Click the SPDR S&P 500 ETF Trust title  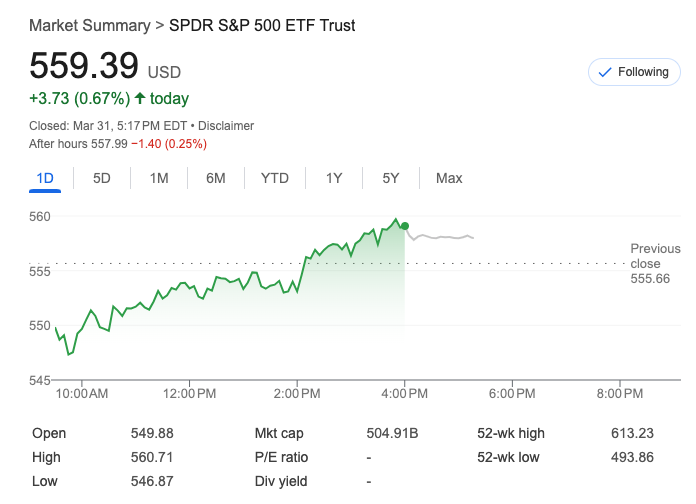coord(262,25)
